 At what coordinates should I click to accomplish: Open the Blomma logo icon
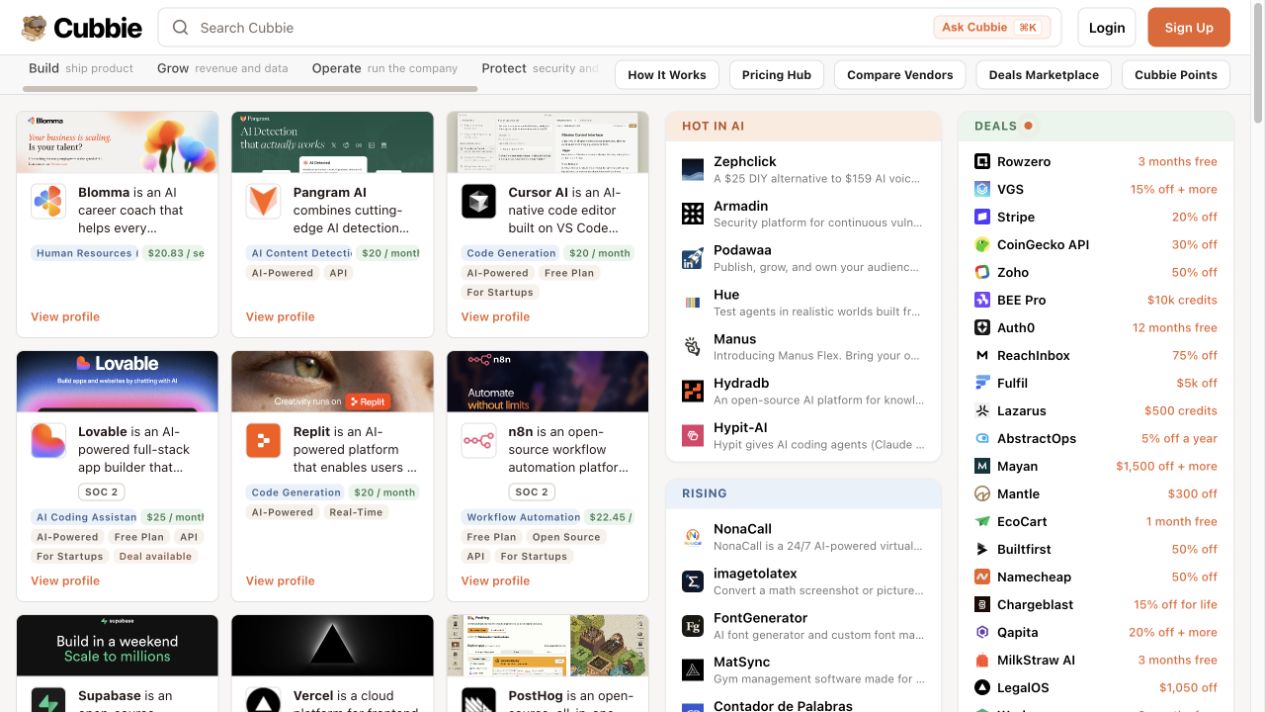click(x=48, y=201)
